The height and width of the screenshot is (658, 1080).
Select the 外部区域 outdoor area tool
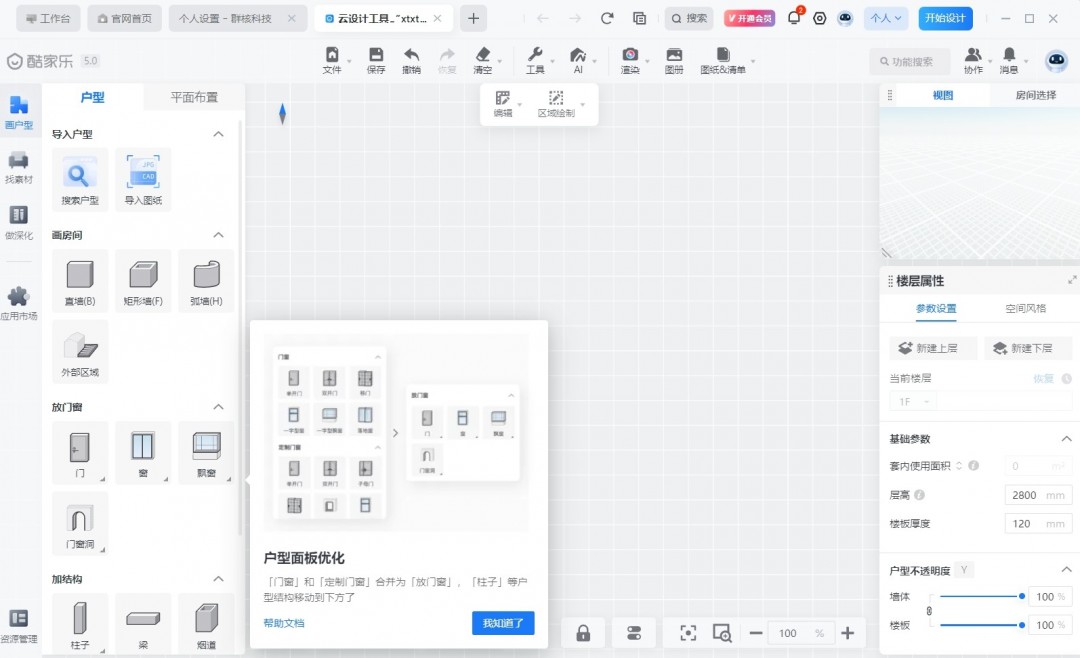point(80,351)
